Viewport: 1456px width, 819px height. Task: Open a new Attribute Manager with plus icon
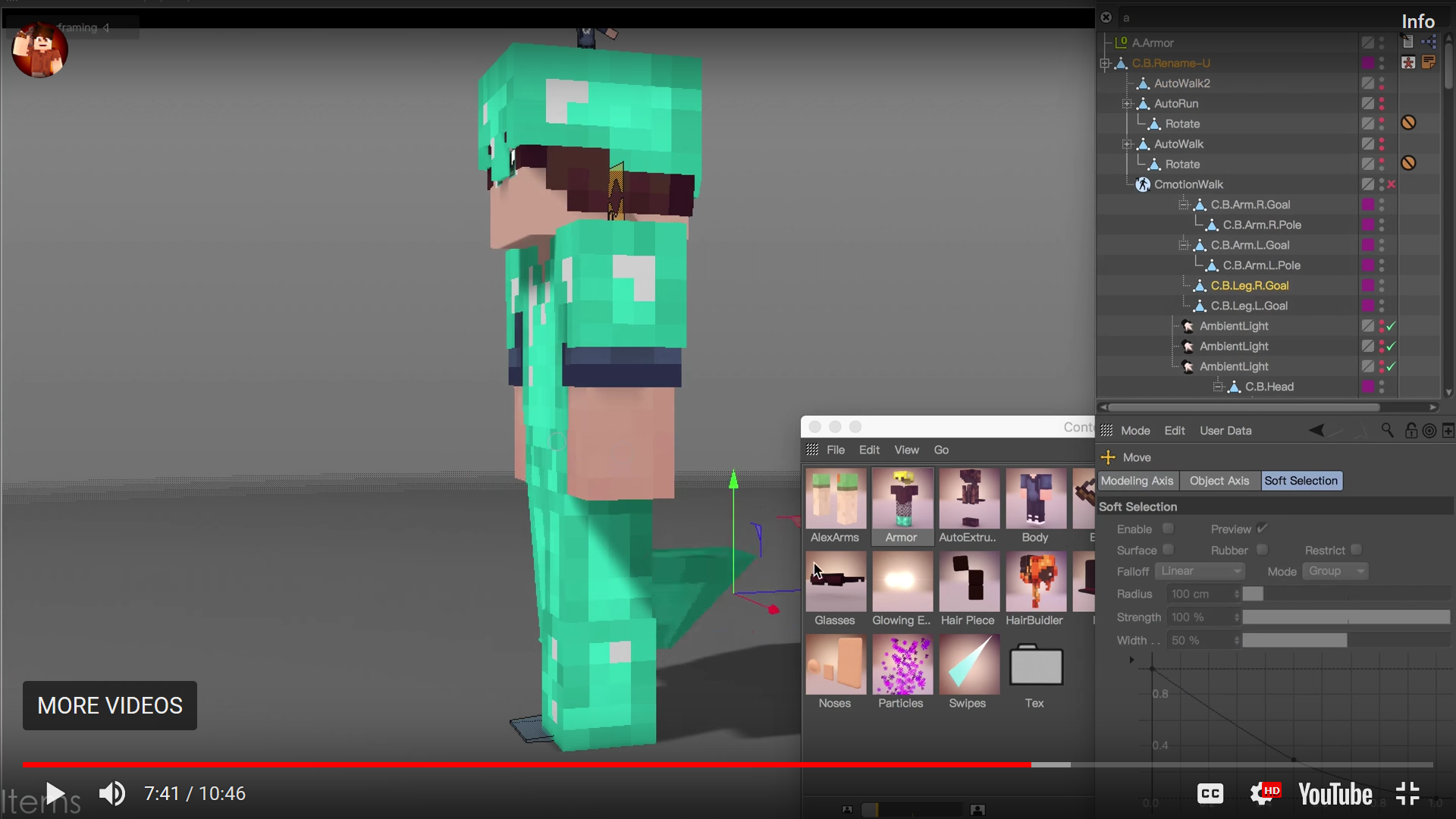1448,431
